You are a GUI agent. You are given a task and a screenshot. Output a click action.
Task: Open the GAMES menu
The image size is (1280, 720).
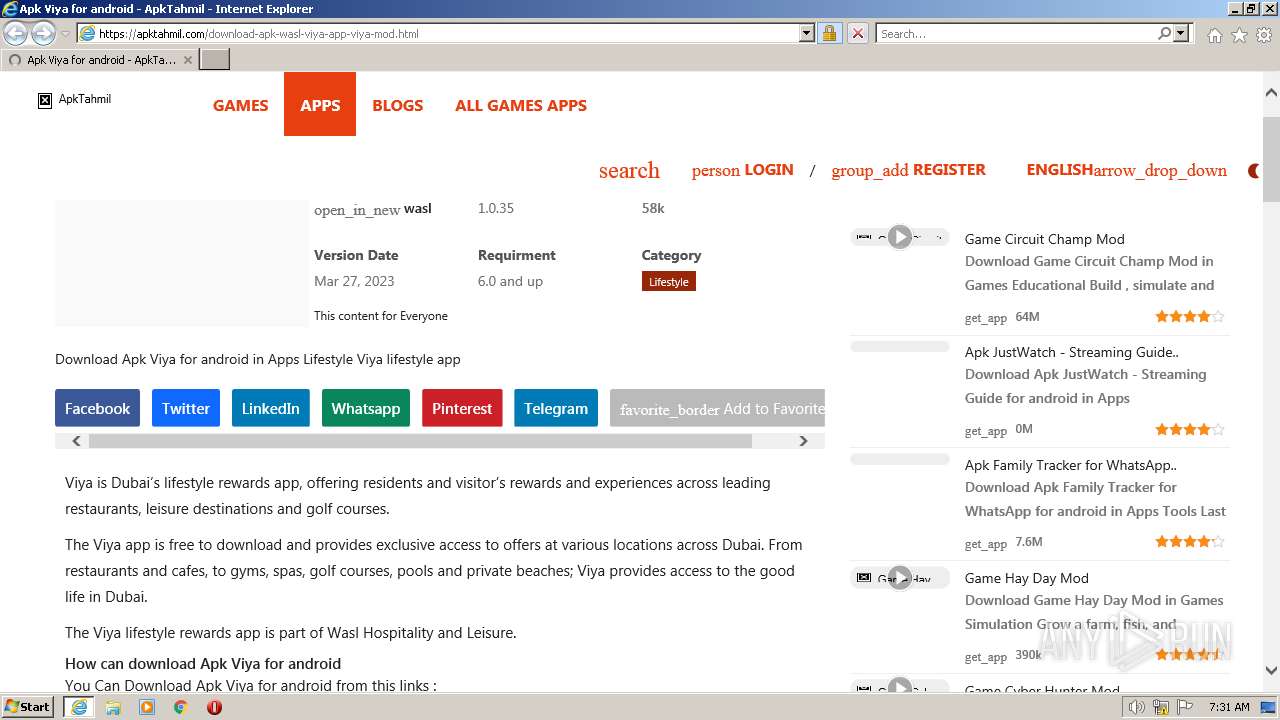[x=240, y=105]
